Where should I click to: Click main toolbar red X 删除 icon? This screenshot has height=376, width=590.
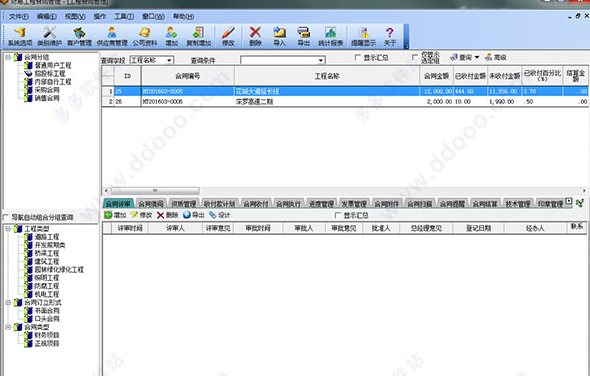click(x=255, y=37)
